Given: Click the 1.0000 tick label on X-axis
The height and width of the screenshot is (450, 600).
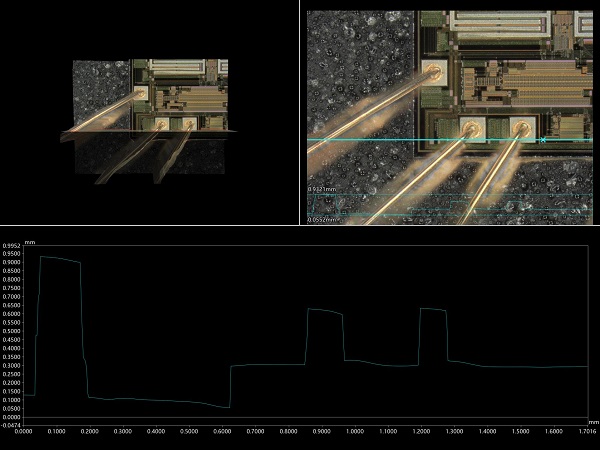Looking at the screenshot, I should pyautogui.click(x=355, y=432).
